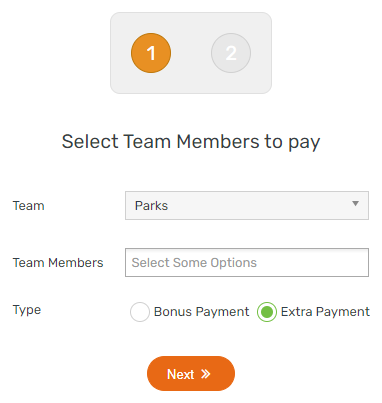The height and width of the screenshot is (403, 382).
Task: Click the Parks value in Team combo box
Action: point(151,206)
